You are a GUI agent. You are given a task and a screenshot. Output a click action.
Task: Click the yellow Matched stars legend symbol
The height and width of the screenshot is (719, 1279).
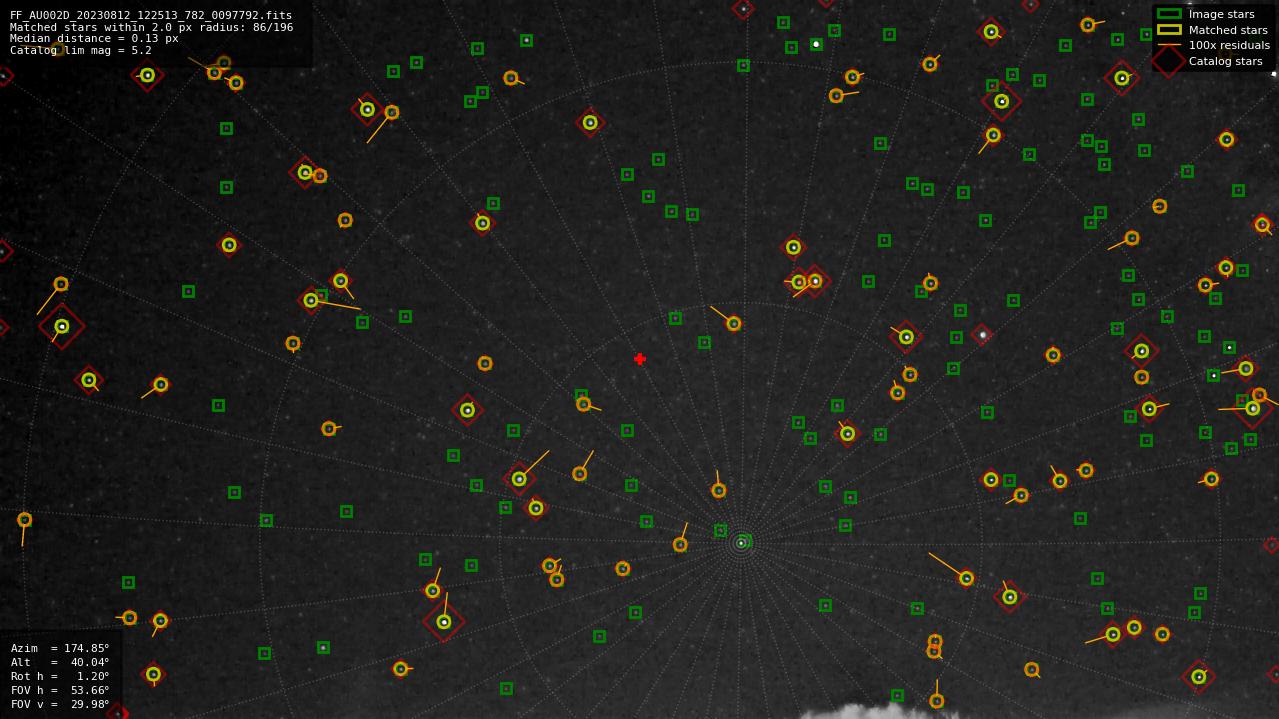point(1169,30)
